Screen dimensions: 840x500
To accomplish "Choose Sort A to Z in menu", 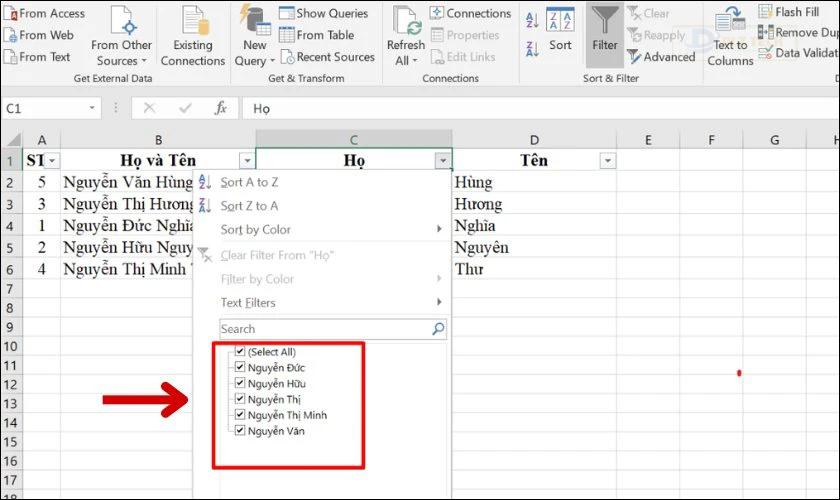I will (321, 182).
